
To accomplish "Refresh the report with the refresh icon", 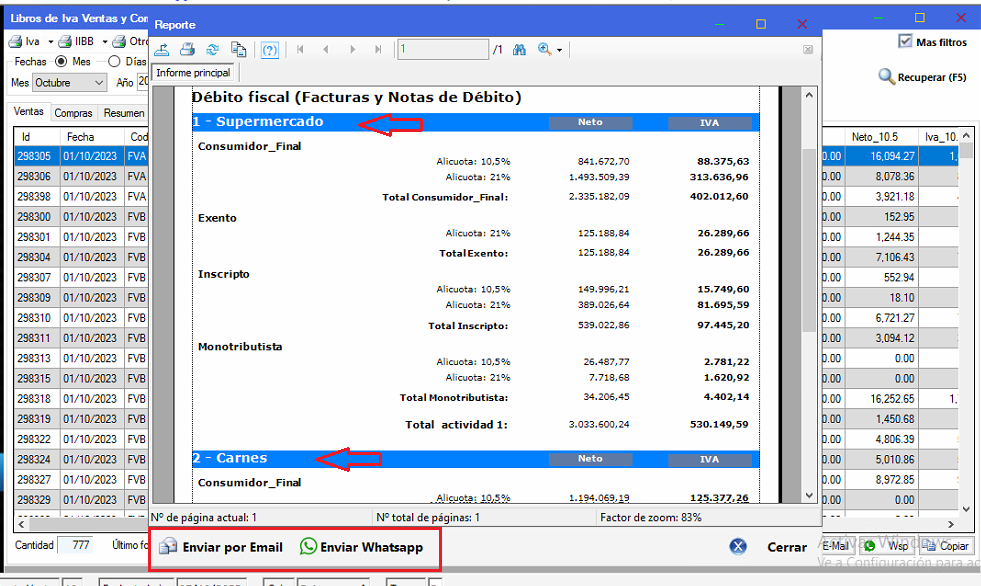I will click(x=212, y=50).
